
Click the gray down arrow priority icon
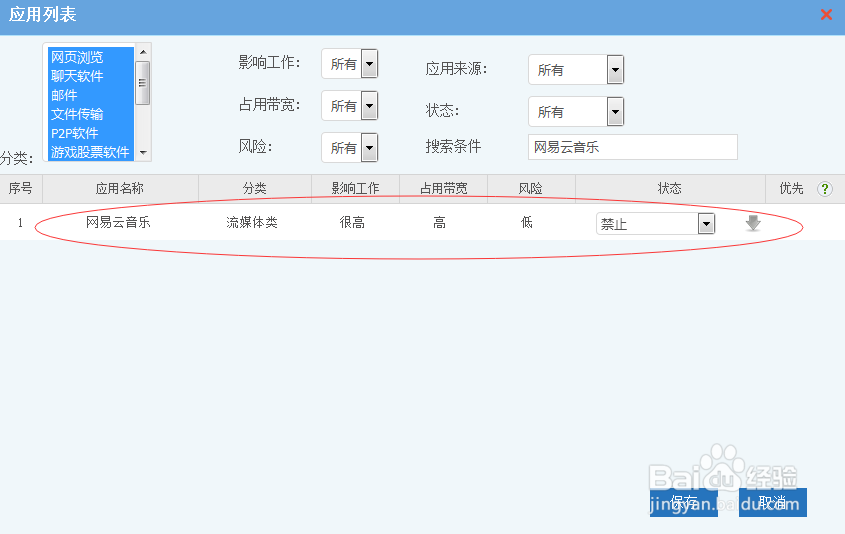[753, 223]
